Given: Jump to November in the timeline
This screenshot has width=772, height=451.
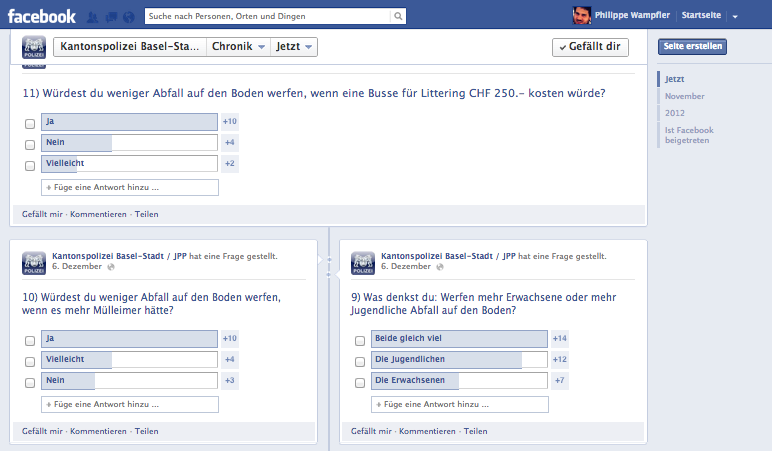Looking at the screenshot, I should coord(678,96).
